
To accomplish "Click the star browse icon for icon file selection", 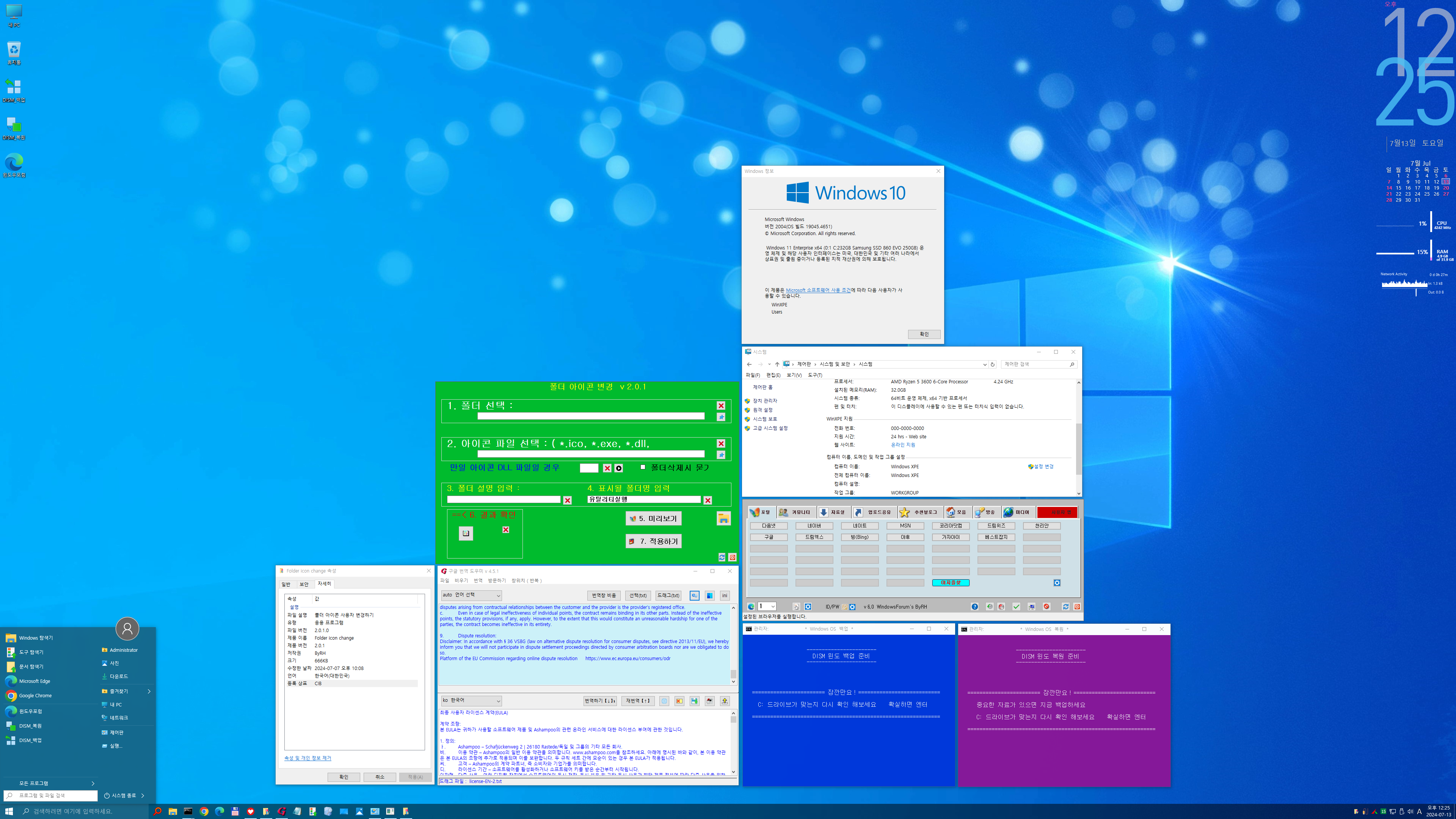I will [721, 455].
